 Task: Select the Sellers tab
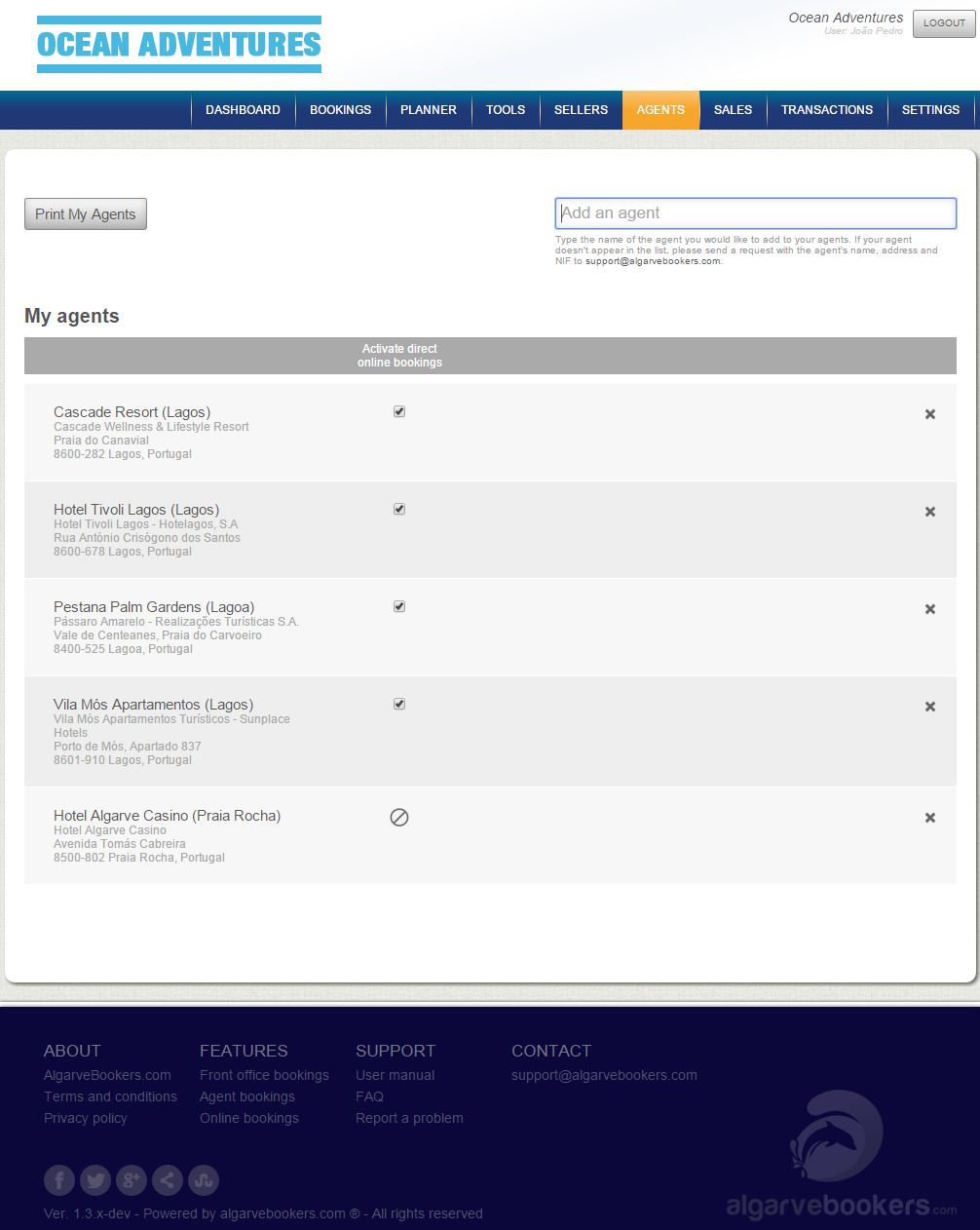(582, 110)
